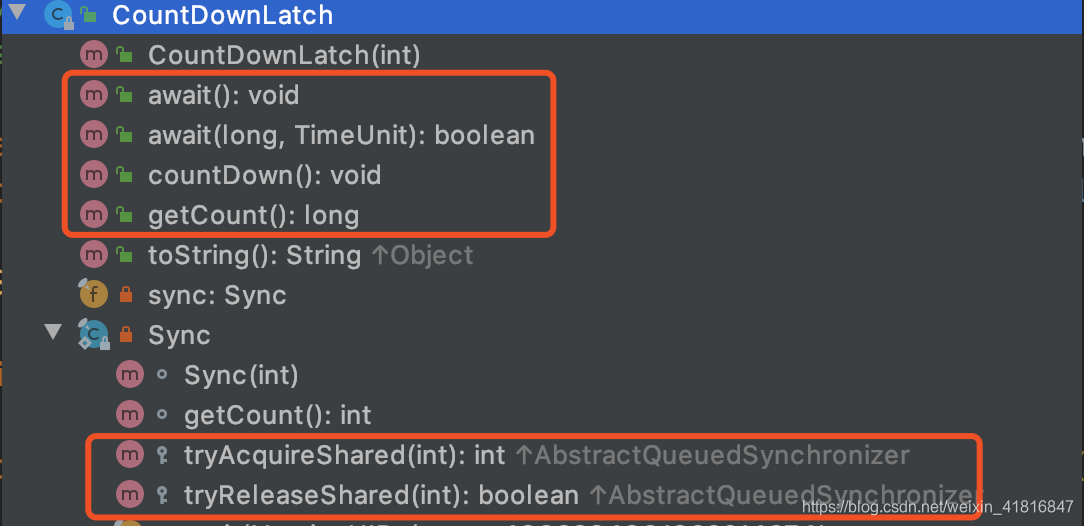Select getCount(): long method
Image resolution: width=1084 pixels, height=526 pixels.
254,216
